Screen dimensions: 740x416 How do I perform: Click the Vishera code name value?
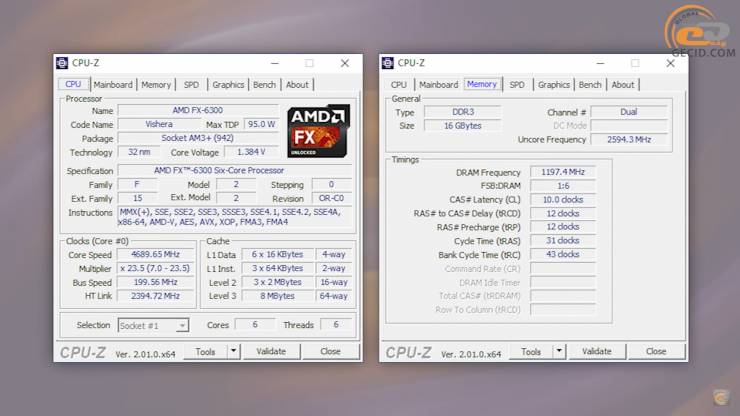tap(159, 124)
